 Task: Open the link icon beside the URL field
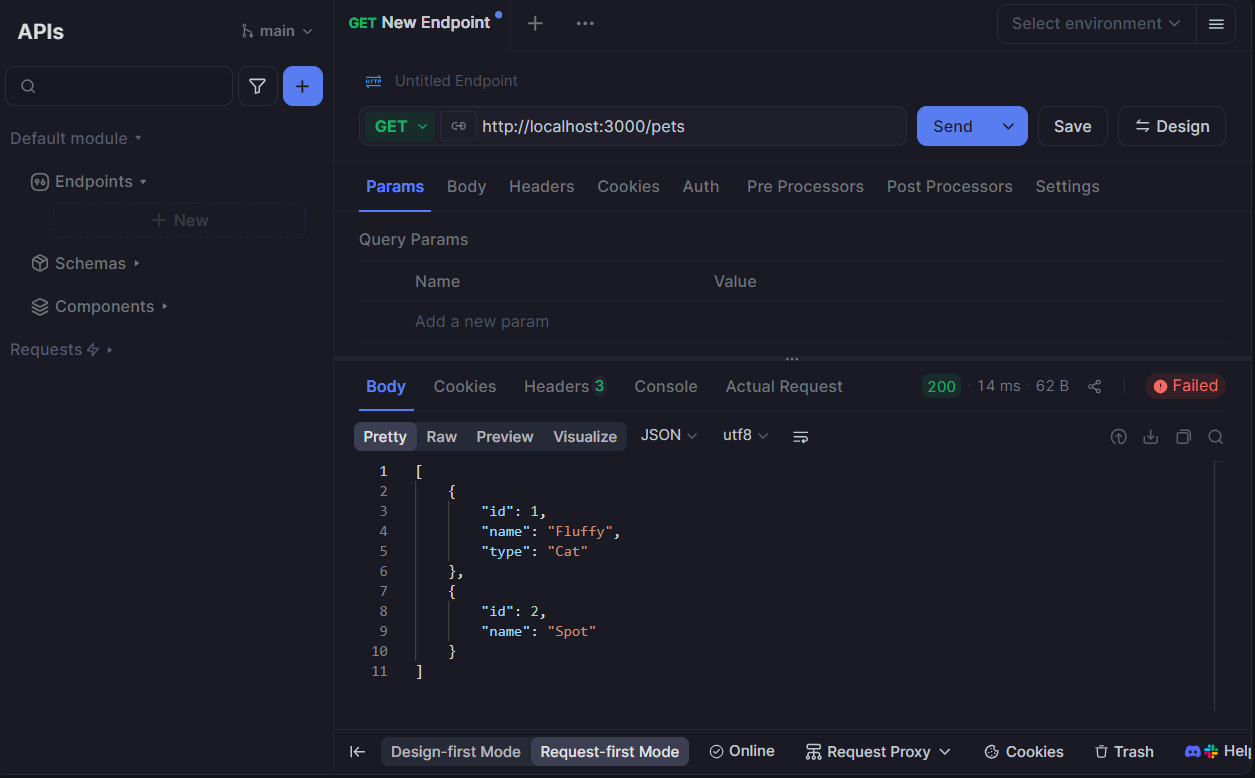[x=458, y=126]
